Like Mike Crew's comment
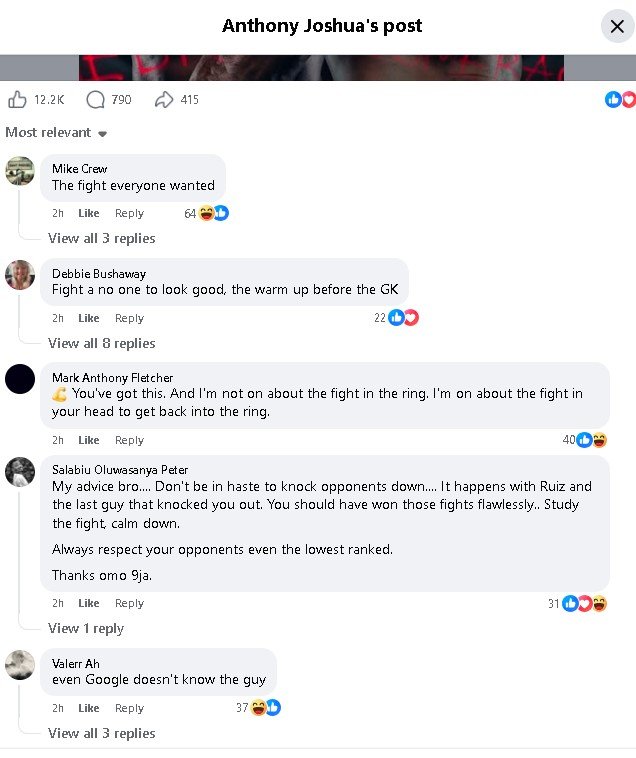Image resolution: width=636 pixels, height=758 pixels. point(89,213)
